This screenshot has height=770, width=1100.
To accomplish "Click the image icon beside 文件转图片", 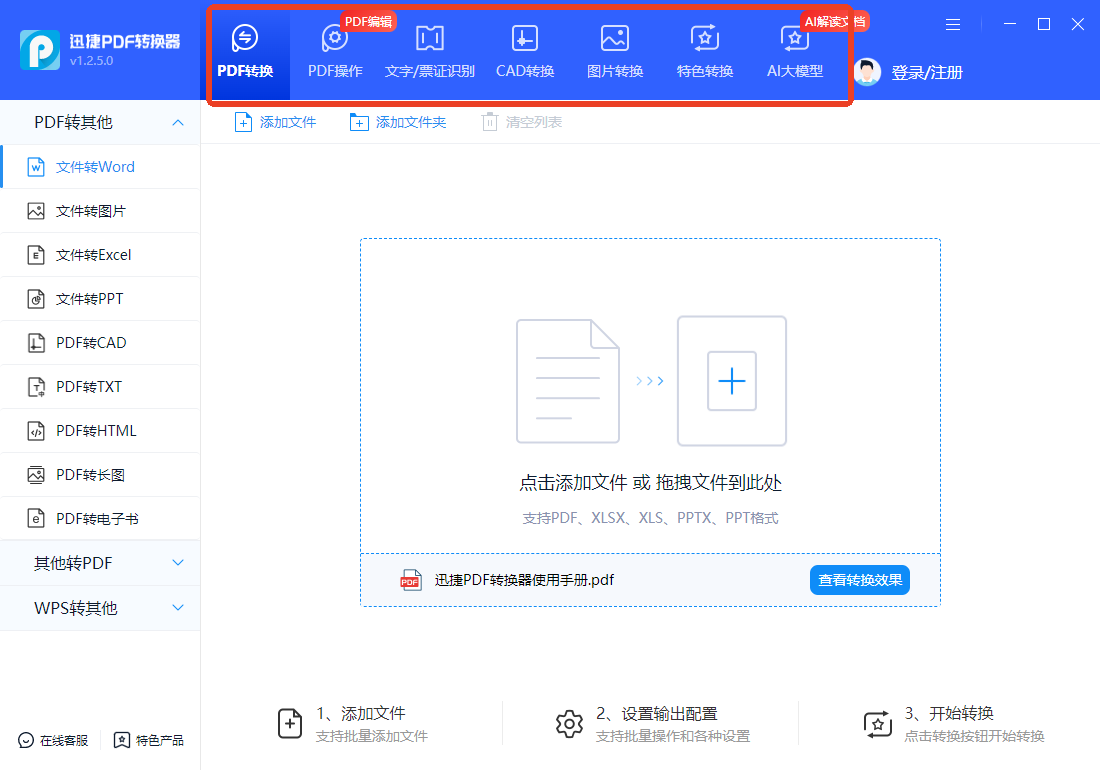I will 36,211.
